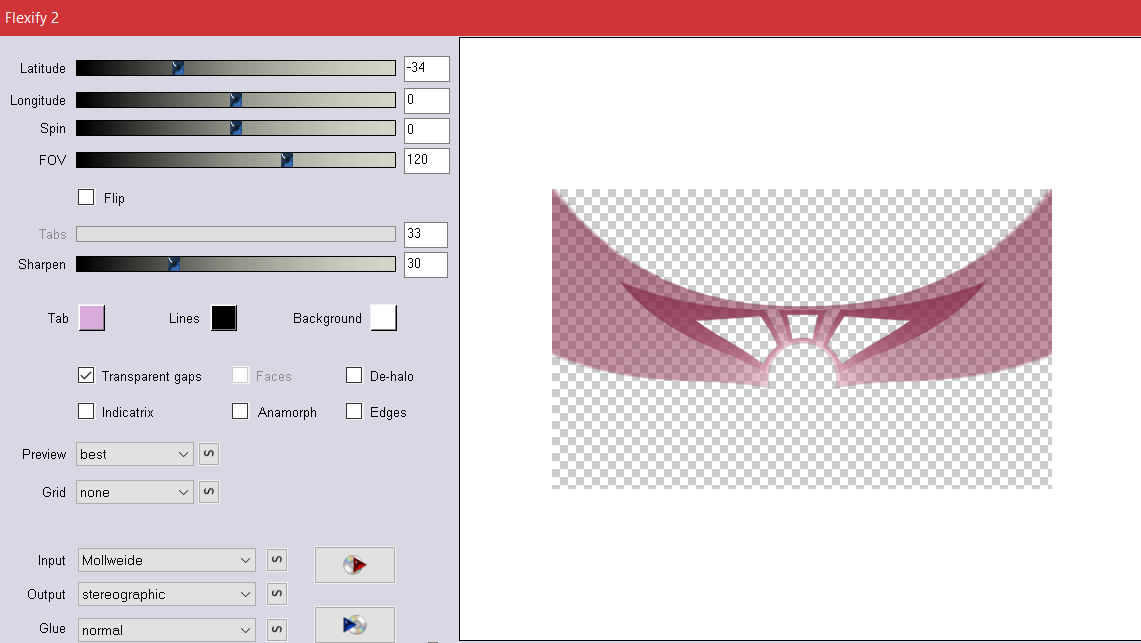This screenshot has width=1141, height=643.
Task: Click the red arrow disc button
Action: click(x=354, y=565)
